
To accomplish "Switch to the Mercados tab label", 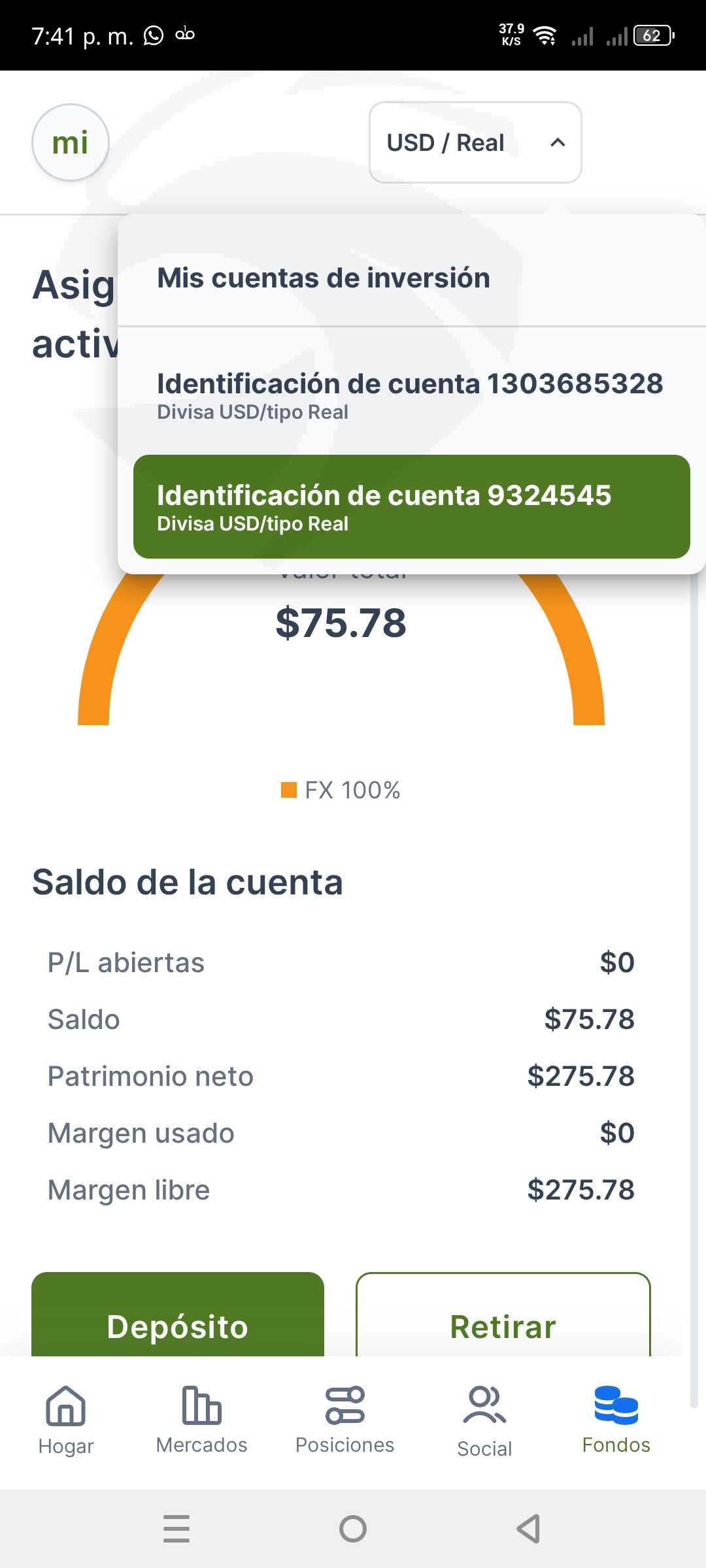I will click(x=201, y=1445).
